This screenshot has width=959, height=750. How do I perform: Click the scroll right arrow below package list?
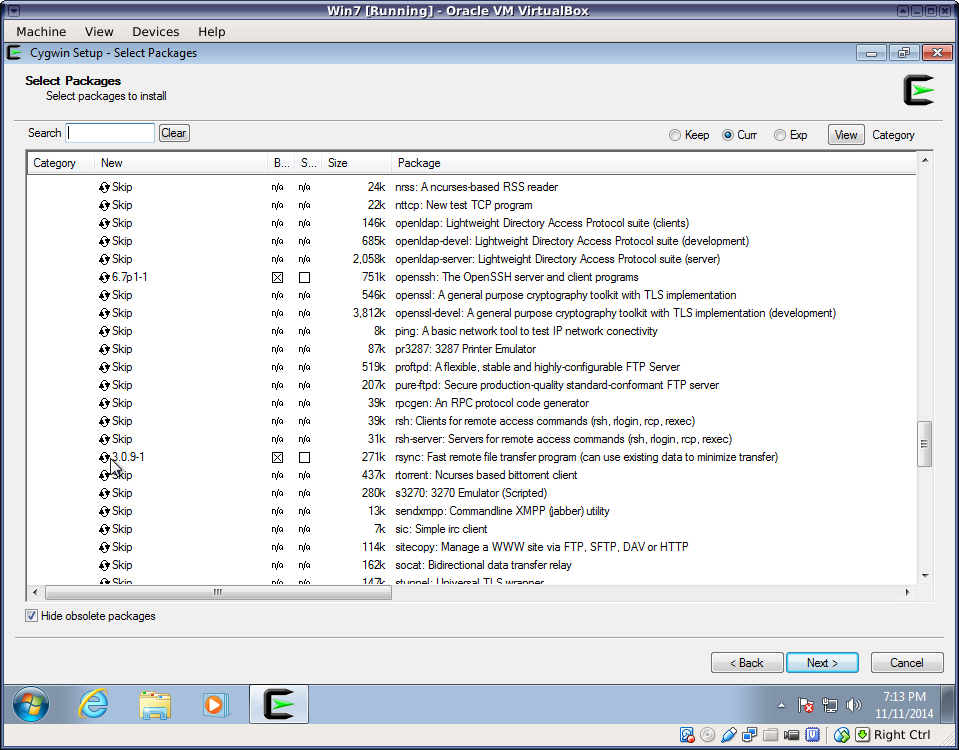coord(908,592)
